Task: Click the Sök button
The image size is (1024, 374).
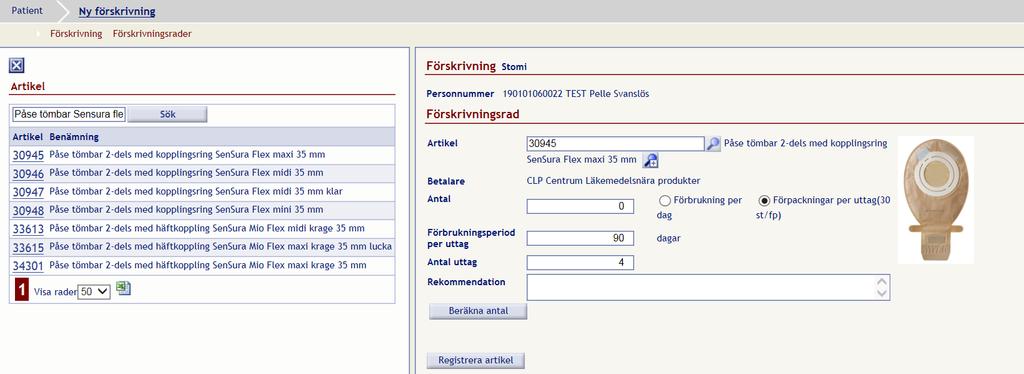Action: [167, 114]
